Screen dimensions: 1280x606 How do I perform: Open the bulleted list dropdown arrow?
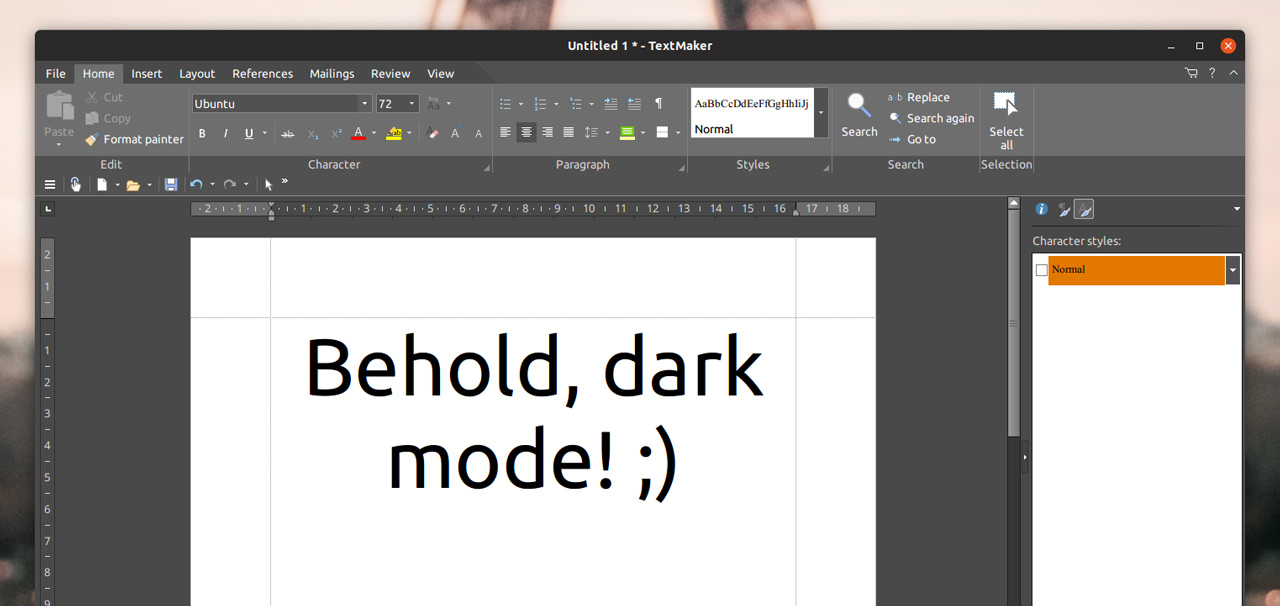[x=521, y=103]
